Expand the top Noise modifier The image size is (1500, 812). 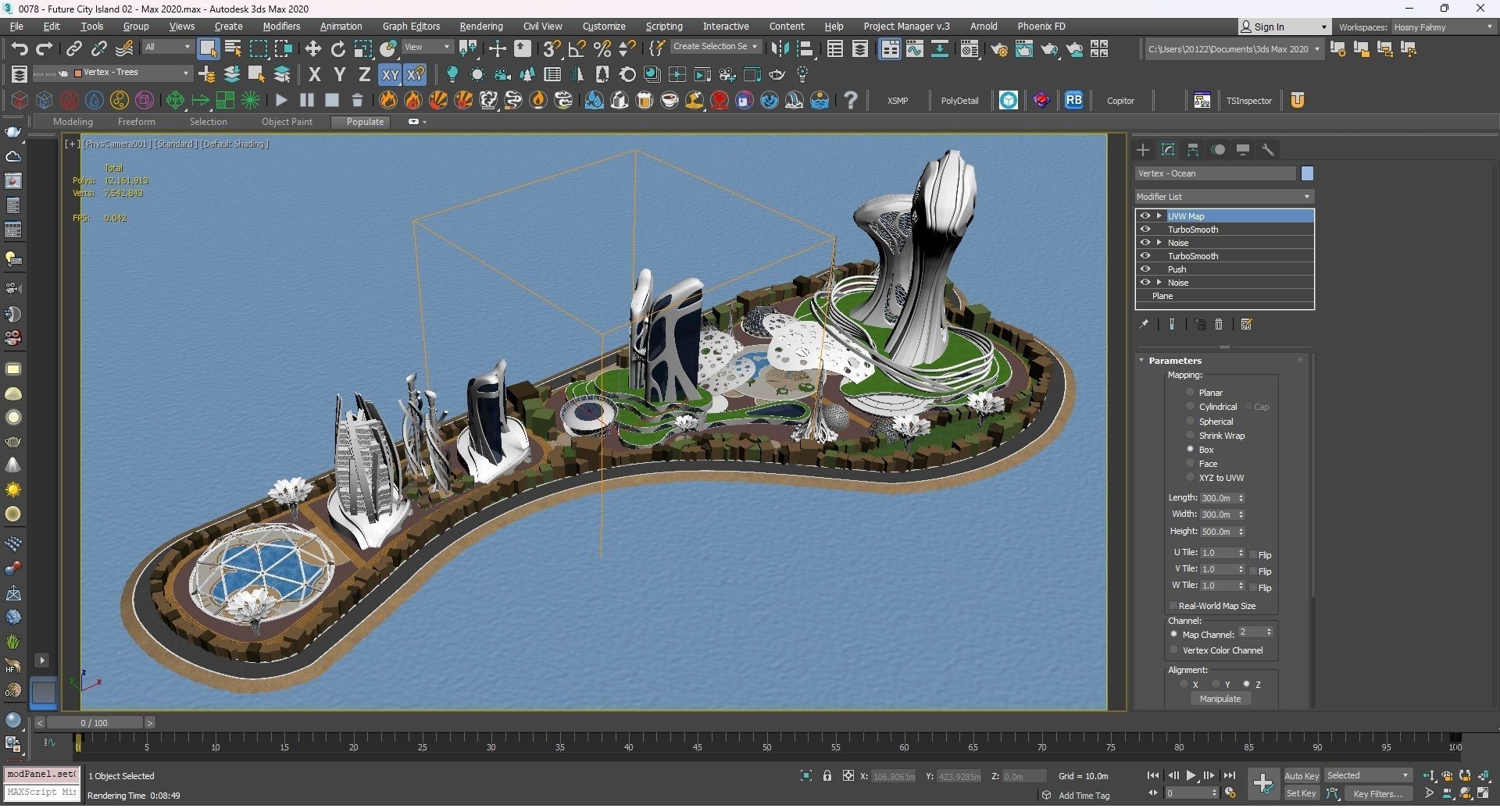[x=1159, y=243]
